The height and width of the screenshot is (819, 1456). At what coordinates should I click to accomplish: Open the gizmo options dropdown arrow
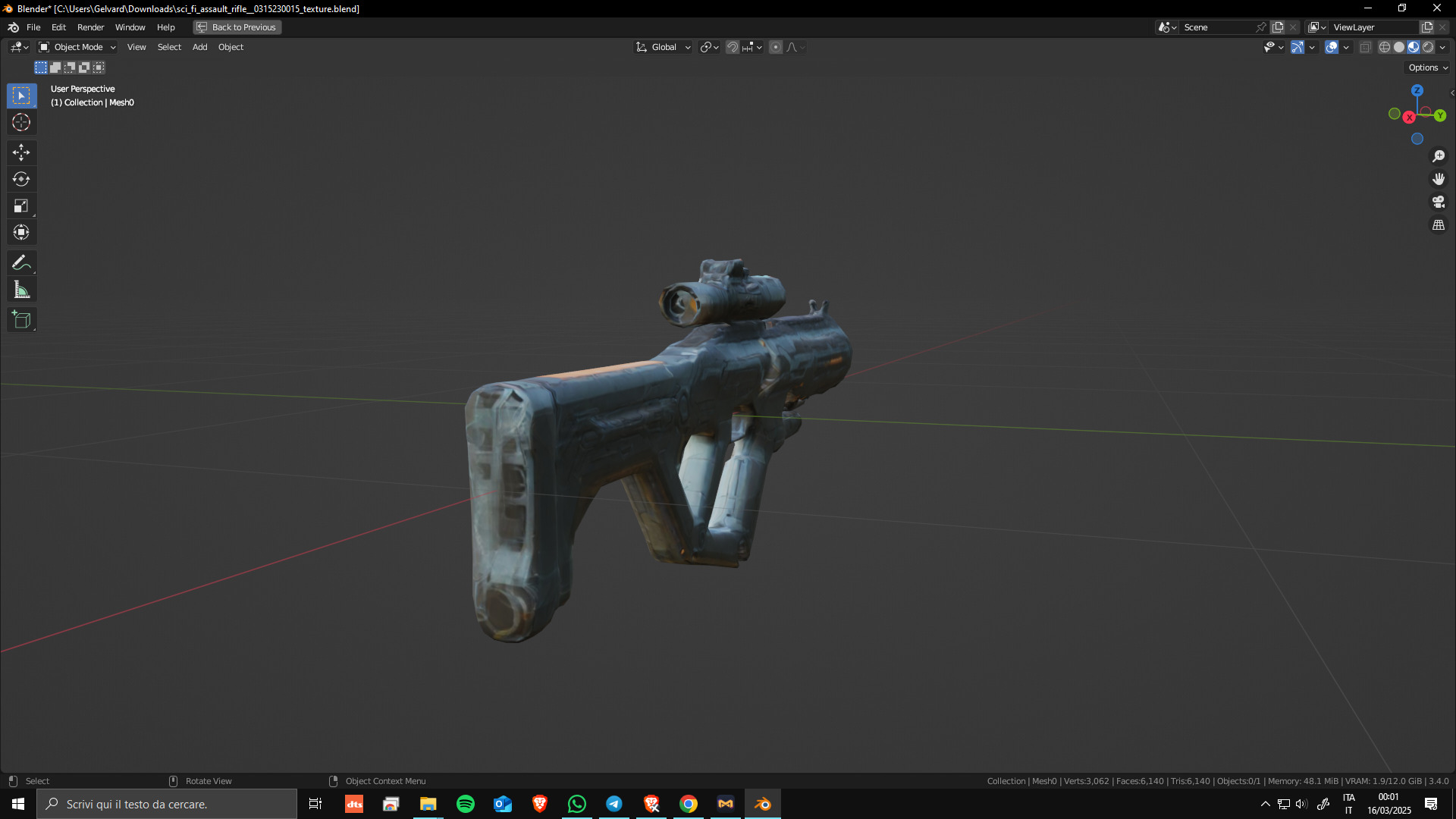[x=1312, y=47]
